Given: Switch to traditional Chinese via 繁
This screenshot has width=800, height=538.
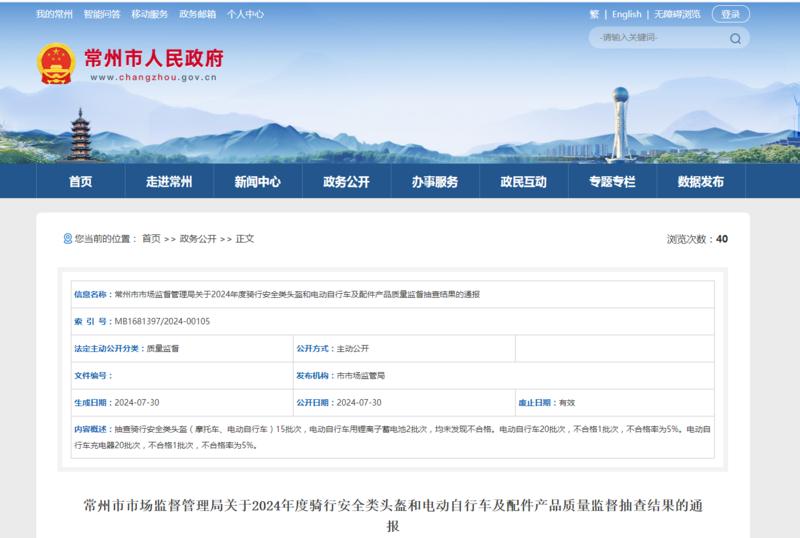Looking at the screenshot, I should click(594, 14).
